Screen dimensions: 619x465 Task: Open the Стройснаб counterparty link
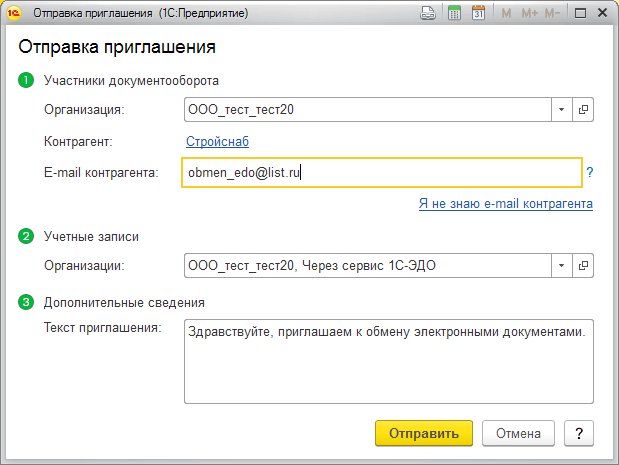217,142
